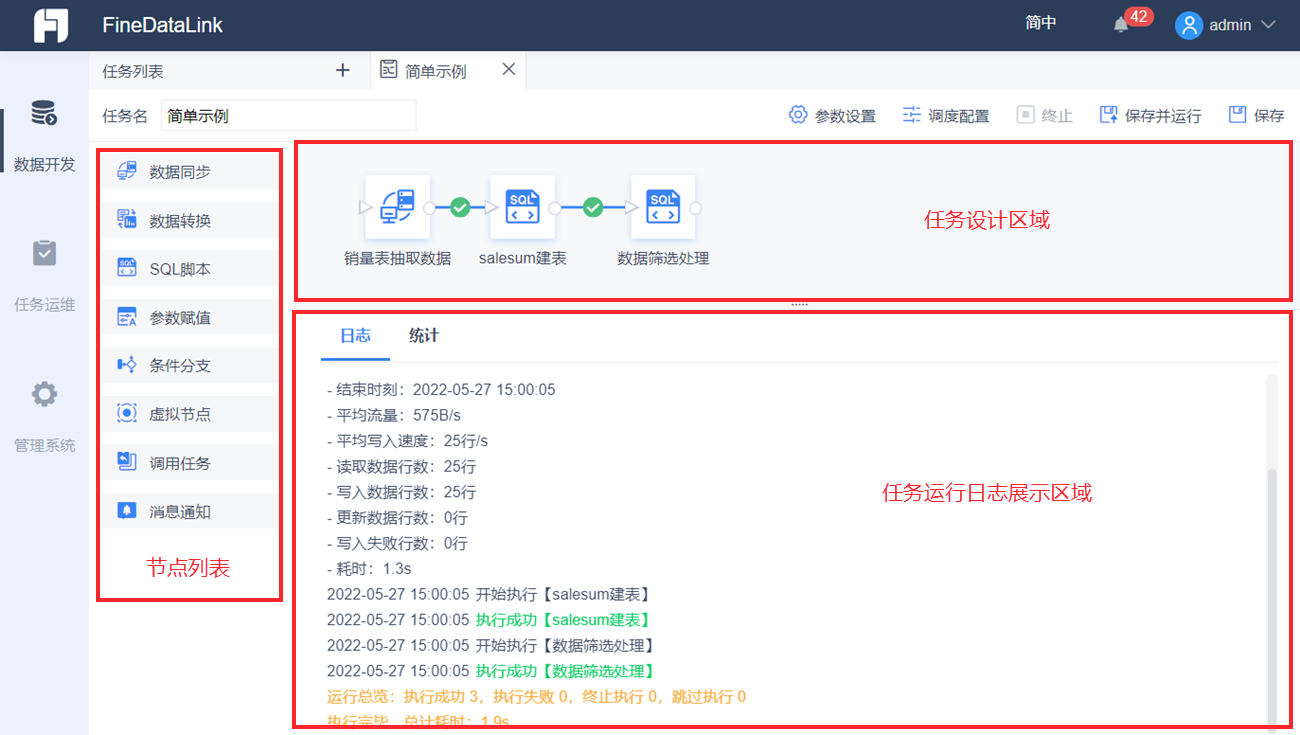Expand the admin user dropdown
Screen dimensions: 1300x735
pos(1226,25)
